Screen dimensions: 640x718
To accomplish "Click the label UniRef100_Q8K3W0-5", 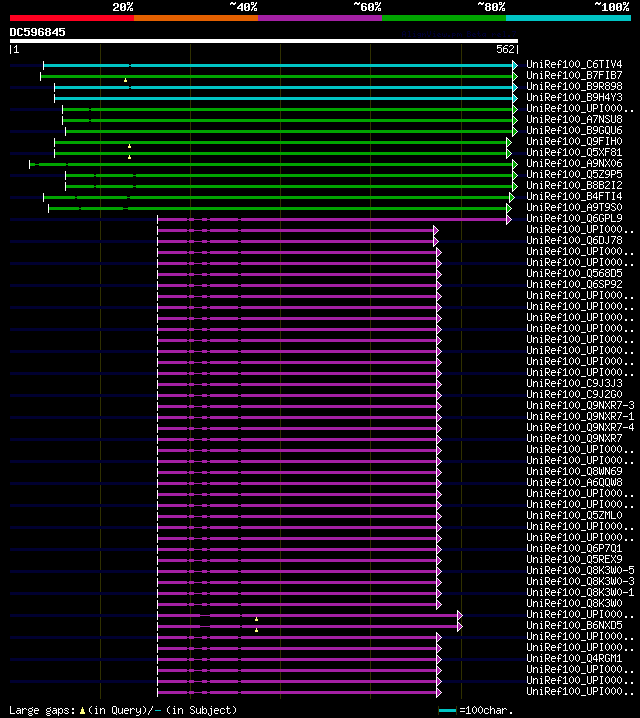I will pos(580,570).
